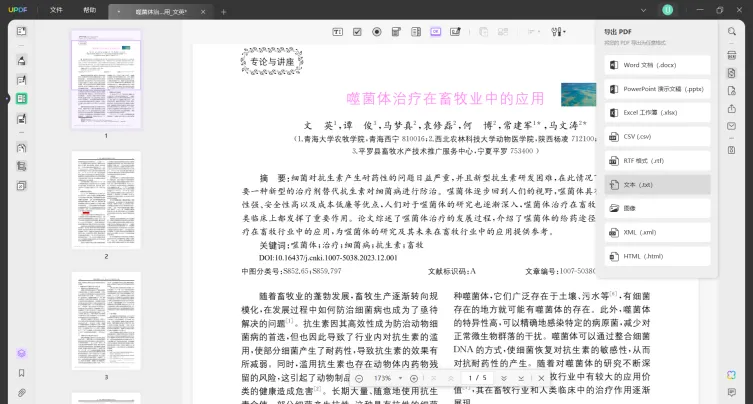The height and width of the screenshot is (404, 753).
Task: Add a signature form field
Action: (455, 32)
